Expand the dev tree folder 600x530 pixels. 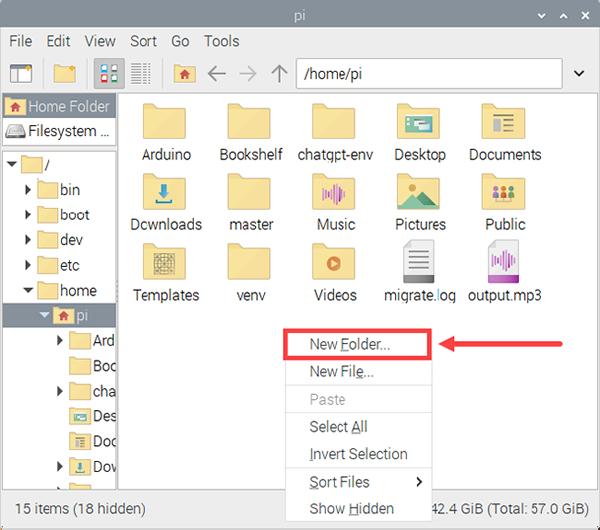(28, 240)
